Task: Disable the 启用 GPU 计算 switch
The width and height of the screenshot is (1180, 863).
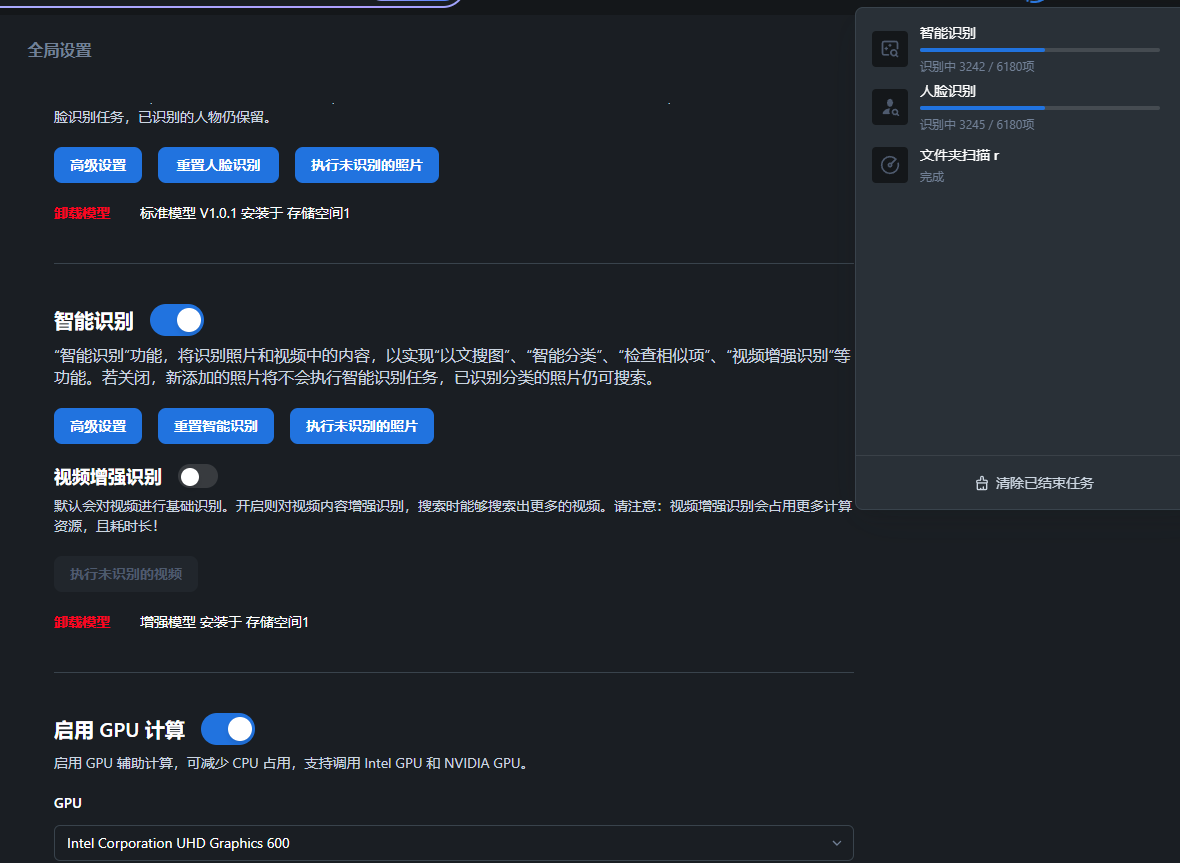Action: [228, 729]
